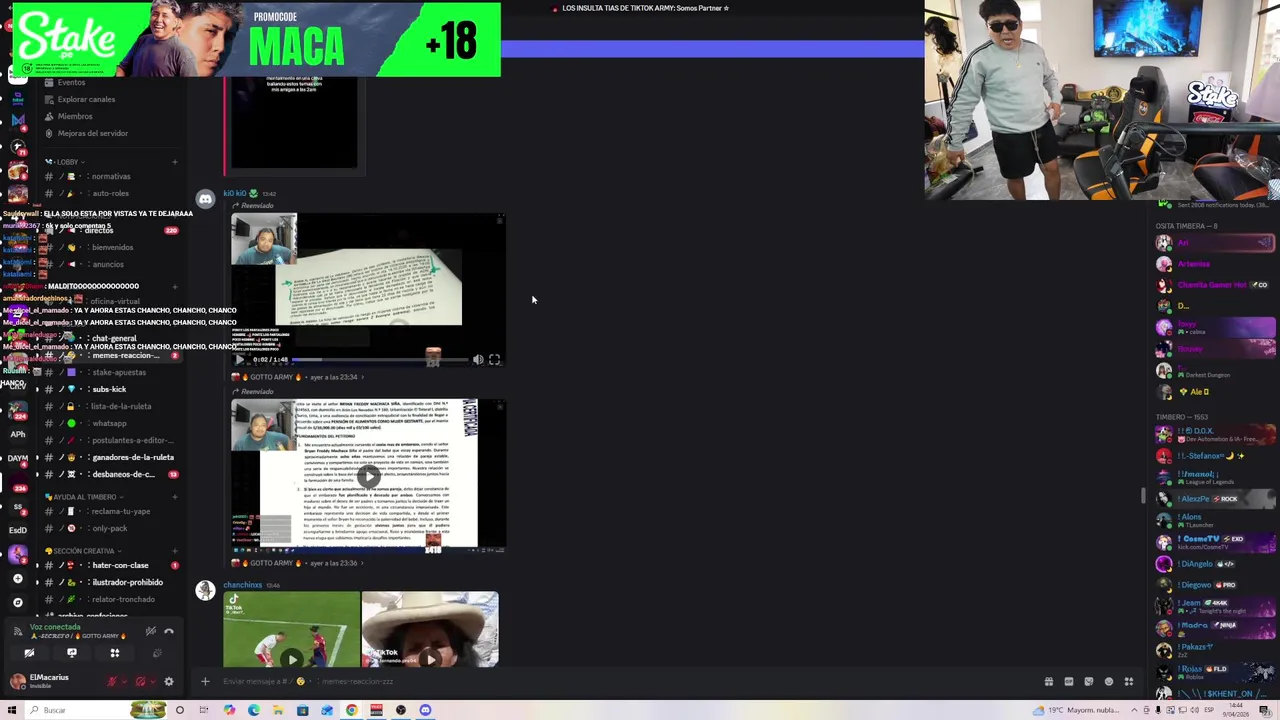Open Discord from the taskbar
This screenshot has height=720, width=1280.
point(425,710)
